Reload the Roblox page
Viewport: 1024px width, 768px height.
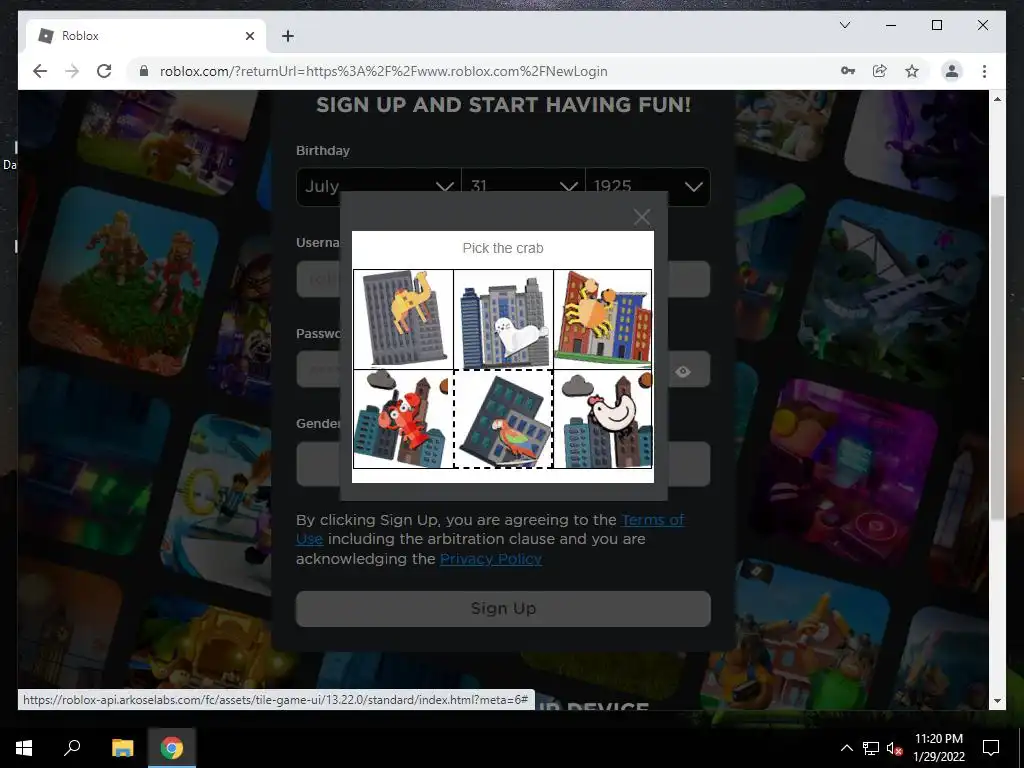[x=104, y=71]
